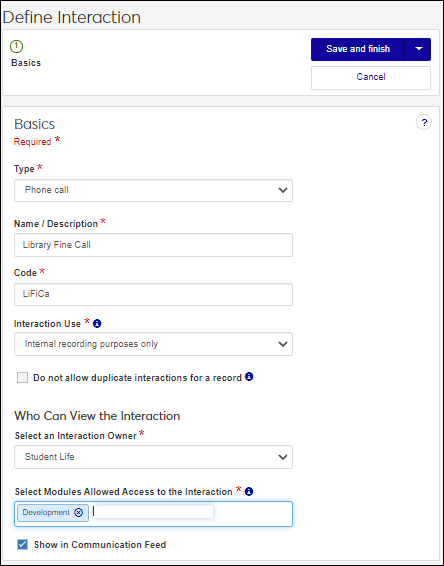Screen dimensions: 444x566
Task: Click the LiFiCa code field
Action: point(153,295)
